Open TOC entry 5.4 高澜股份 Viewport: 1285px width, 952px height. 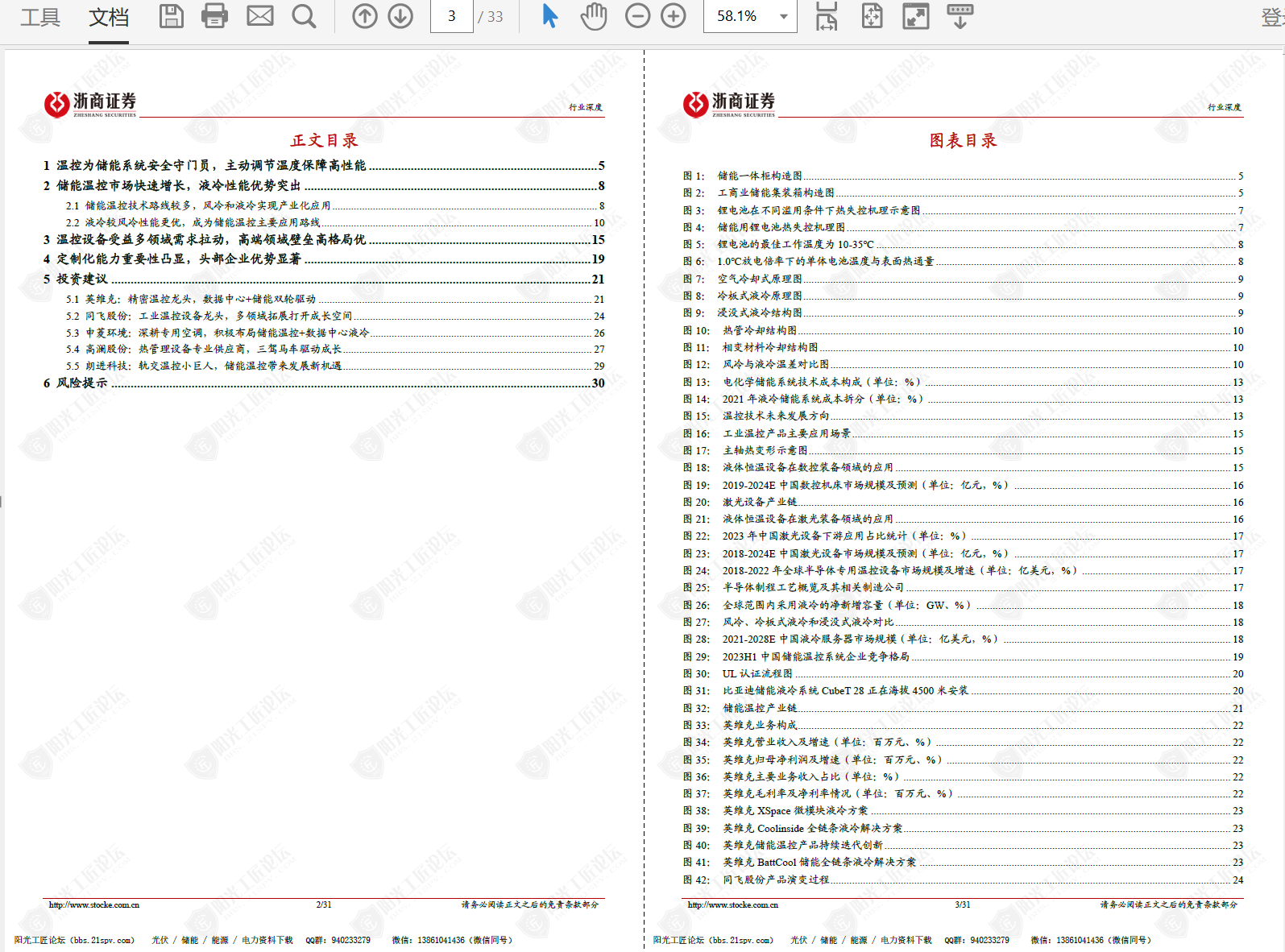335,349
